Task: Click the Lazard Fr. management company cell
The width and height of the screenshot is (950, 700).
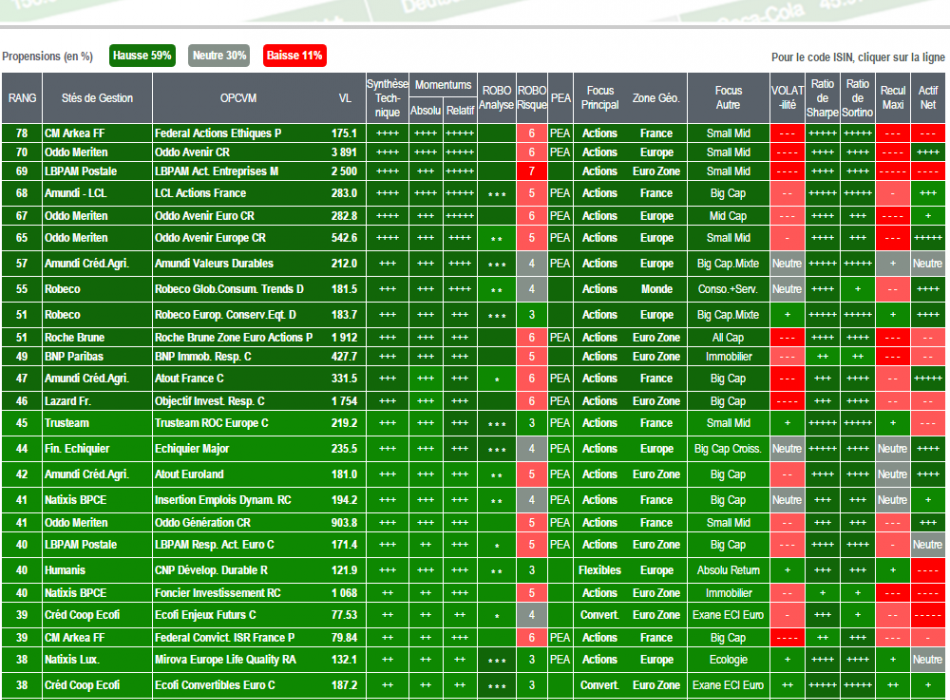Action: point(97,401)
